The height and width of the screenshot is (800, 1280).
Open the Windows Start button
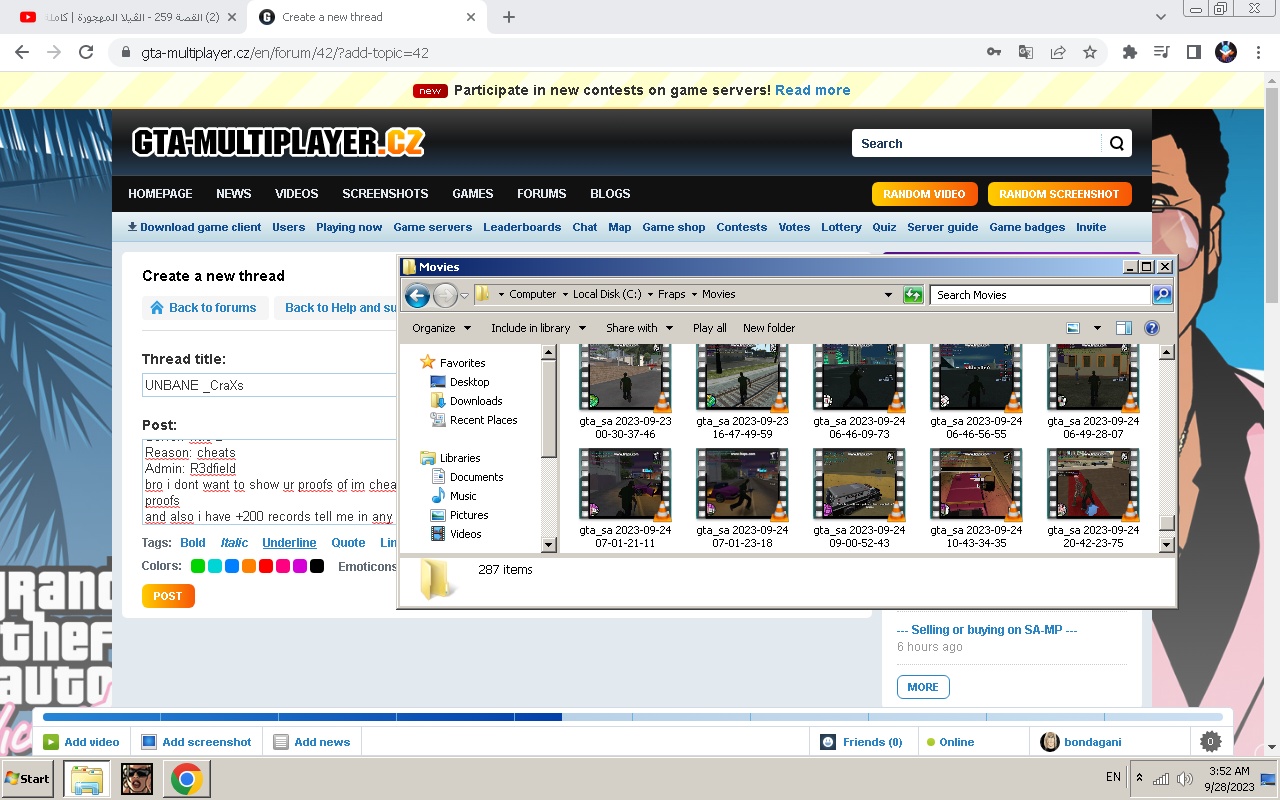tap(28, 778)
